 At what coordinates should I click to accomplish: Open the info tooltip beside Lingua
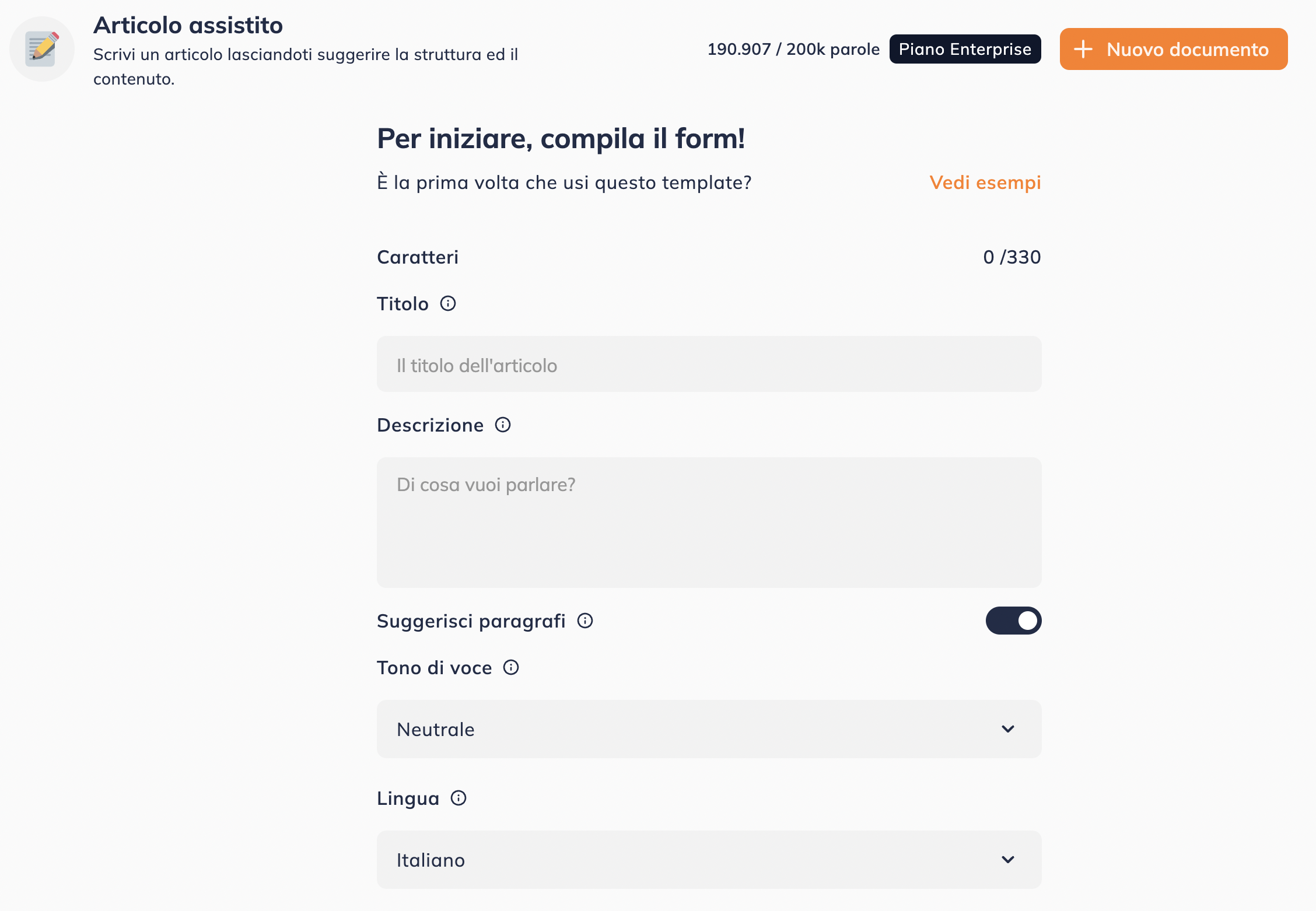(458, 798)
